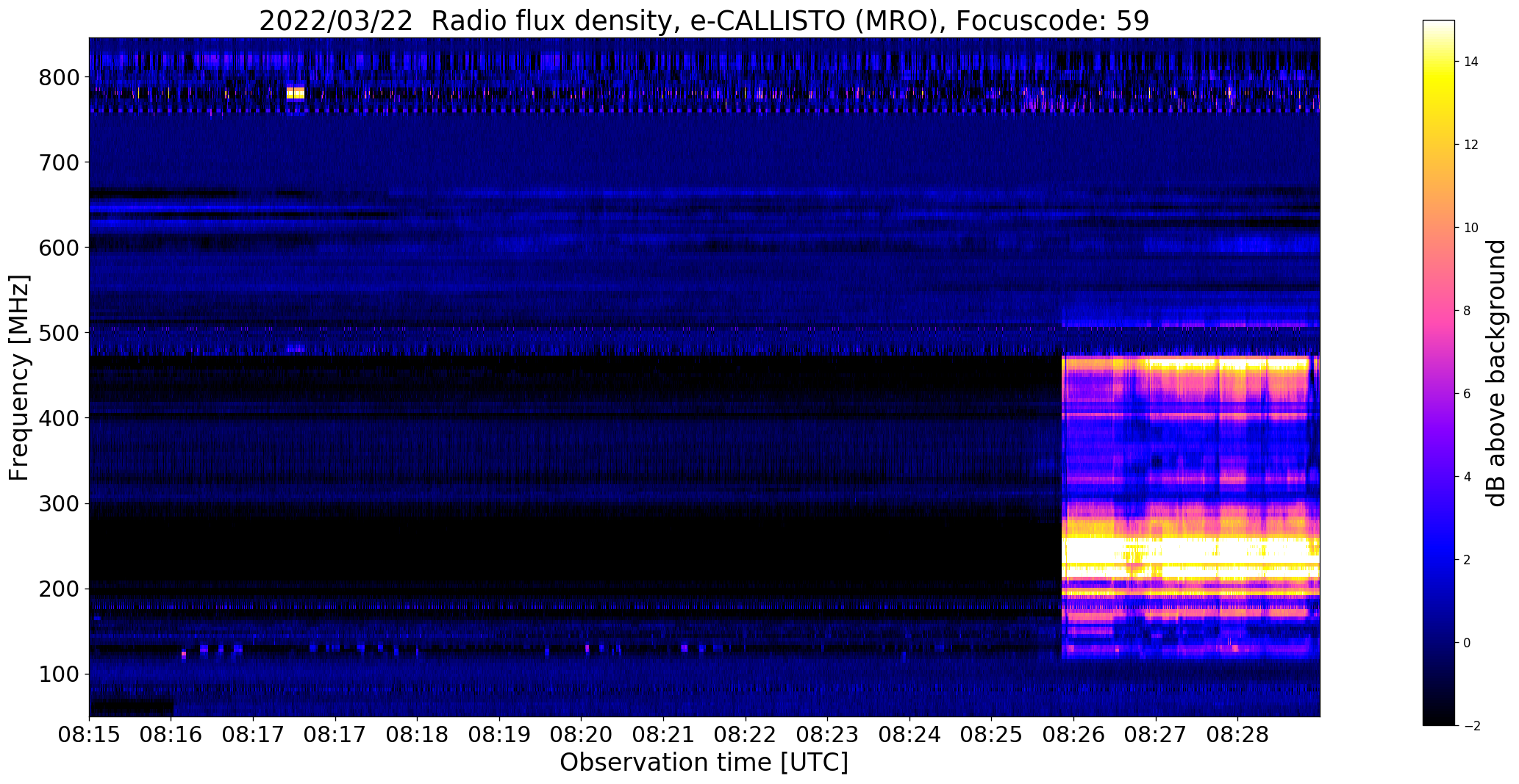Click the 08:25 time tick label
Image resolution: width=1519 pixels, height=784 pixels.
click(x=991, y=736)
